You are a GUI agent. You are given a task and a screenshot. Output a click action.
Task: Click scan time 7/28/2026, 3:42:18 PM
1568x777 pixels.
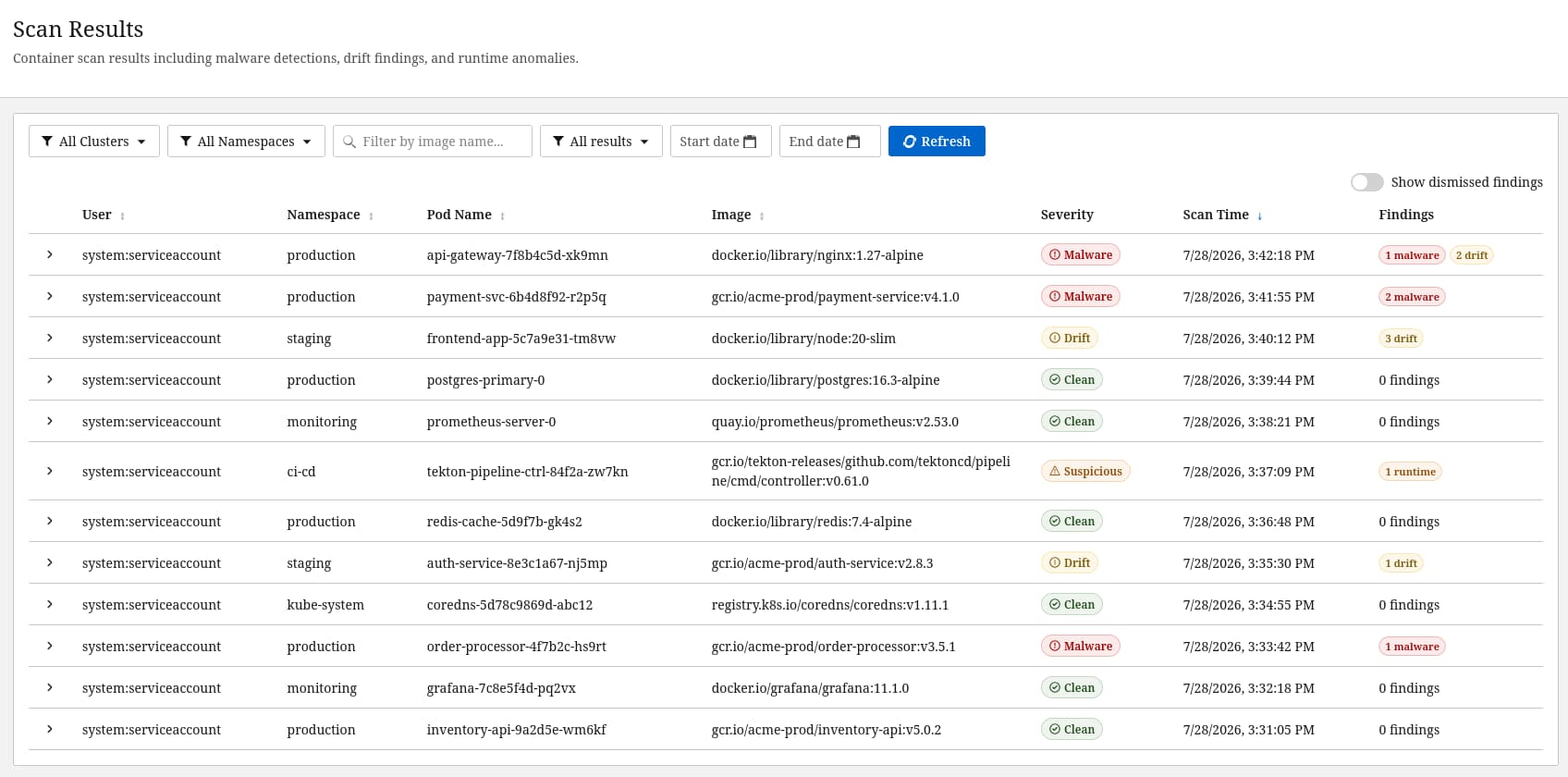tap(1248, 255)
